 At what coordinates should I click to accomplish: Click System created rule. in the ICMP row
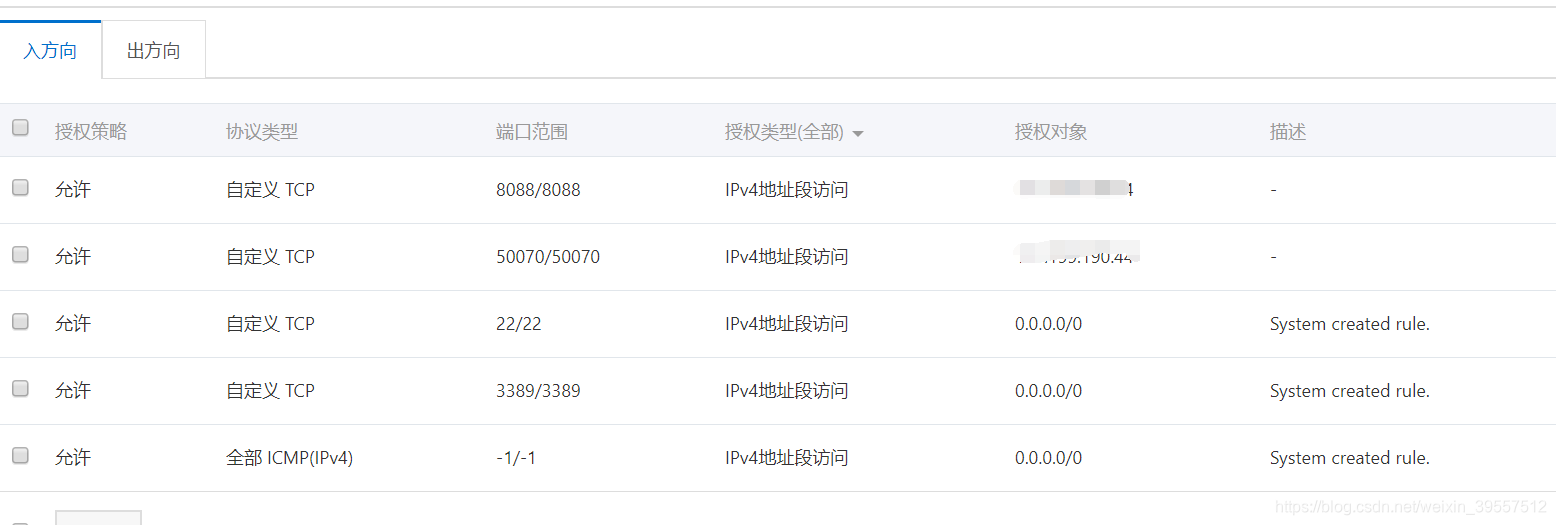1350,458
